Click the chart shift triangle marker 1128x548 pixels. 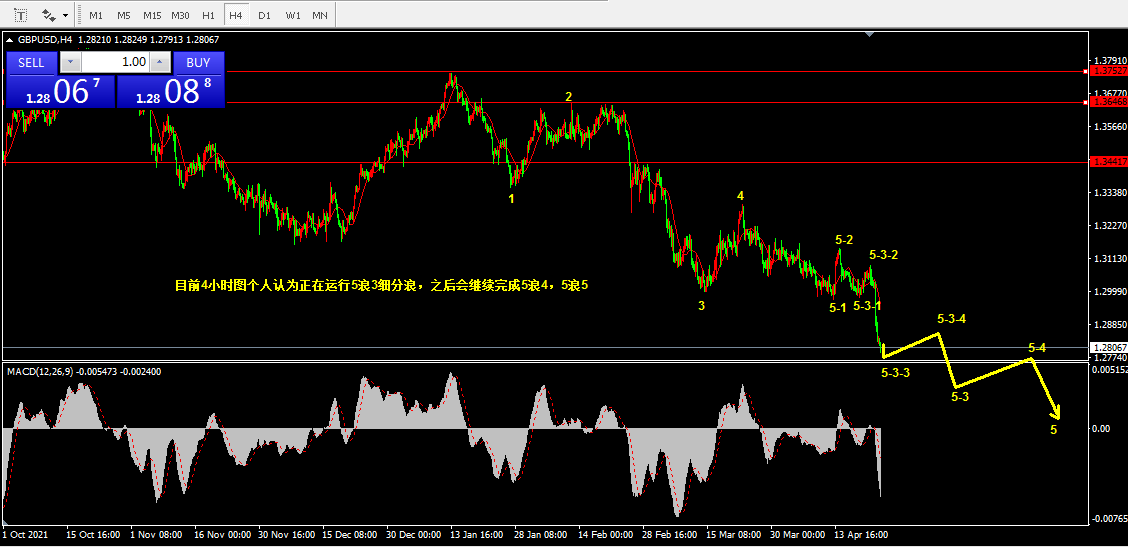click(x=870, y=34)
